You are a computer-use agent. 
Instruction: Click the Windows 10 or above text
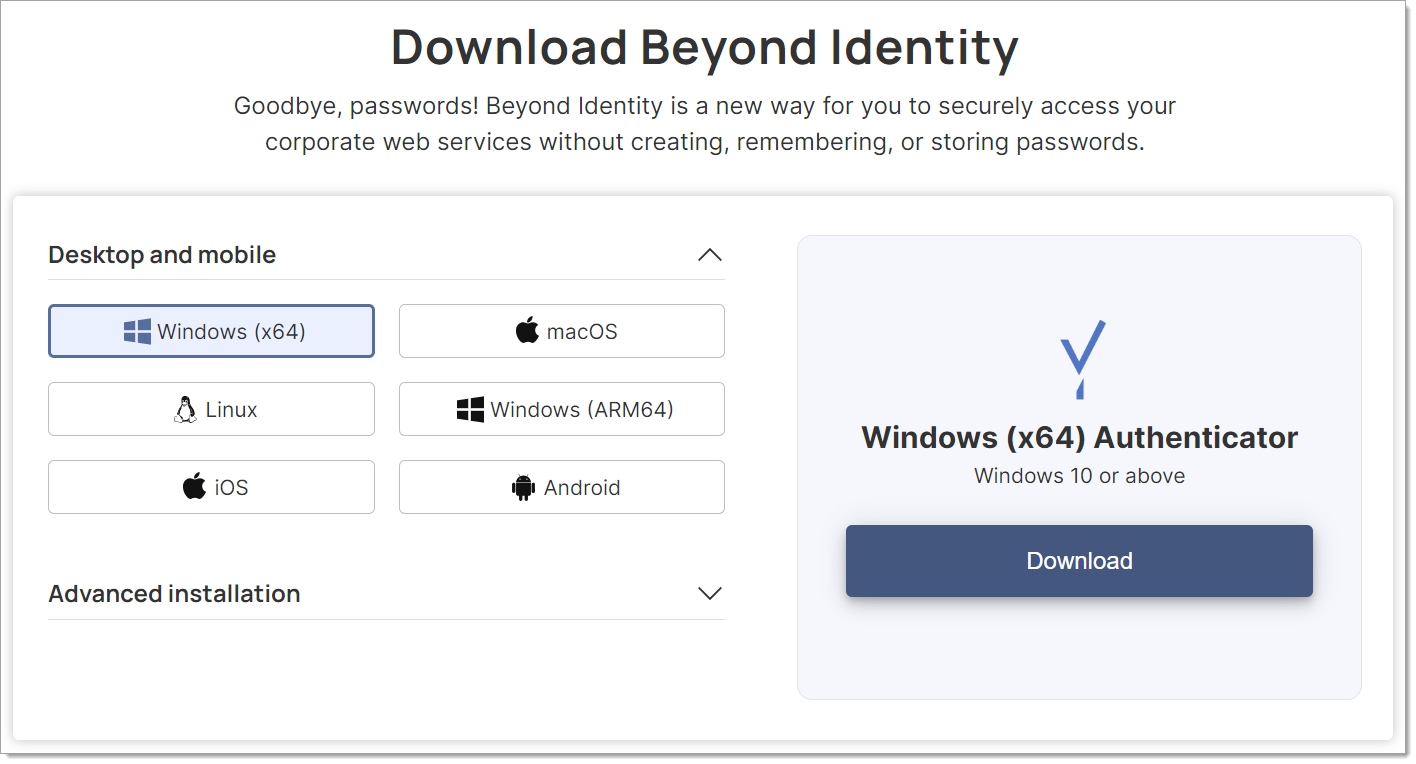pyautogui.click(x=1079, y=476)
